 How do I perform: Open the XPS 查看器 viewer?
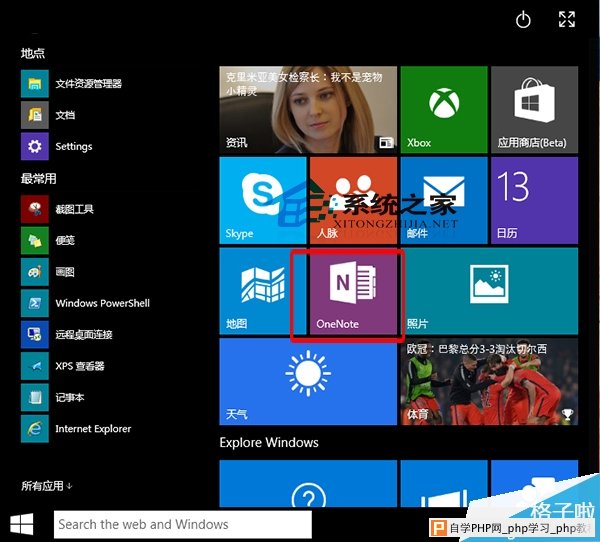[x=35, y=366]
